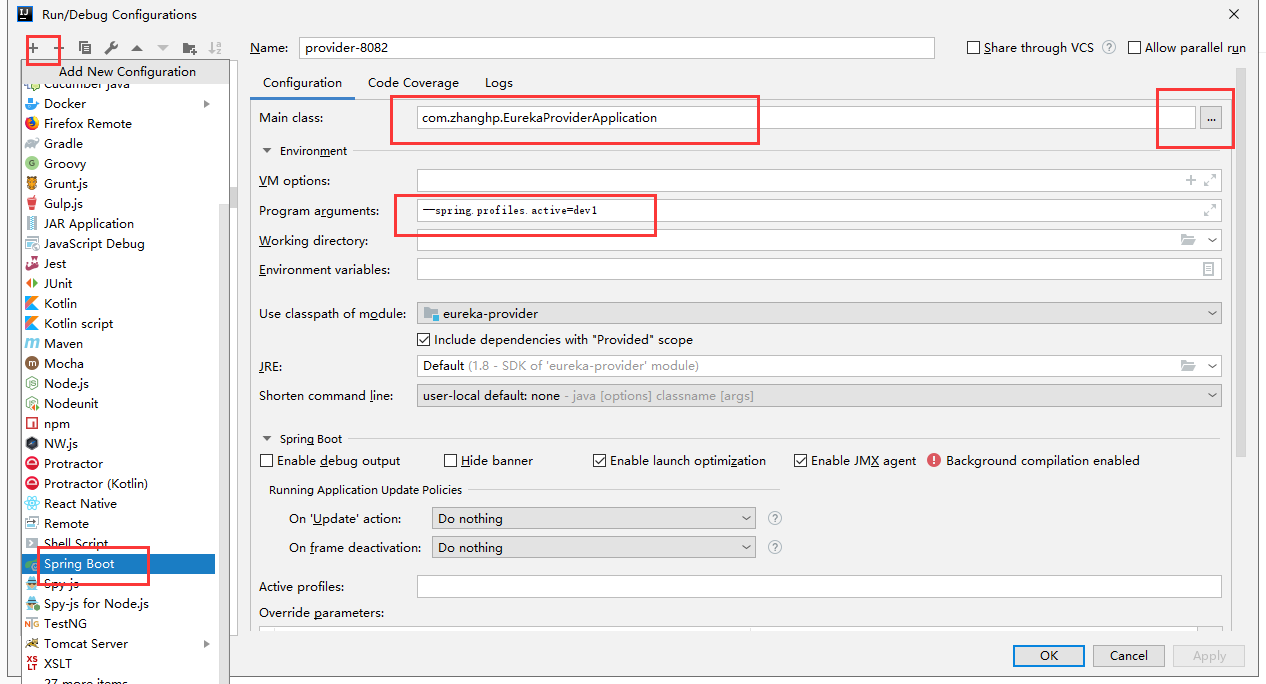Click the Sort configurations icon
Screen dimensions: 1266x684
point(215,47)
